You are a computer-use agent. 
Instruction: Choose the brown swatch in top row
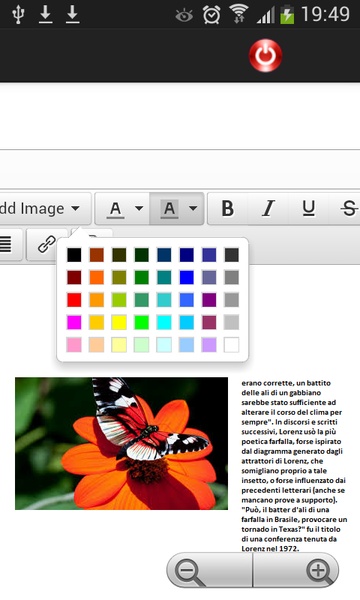tap(96, 255)
